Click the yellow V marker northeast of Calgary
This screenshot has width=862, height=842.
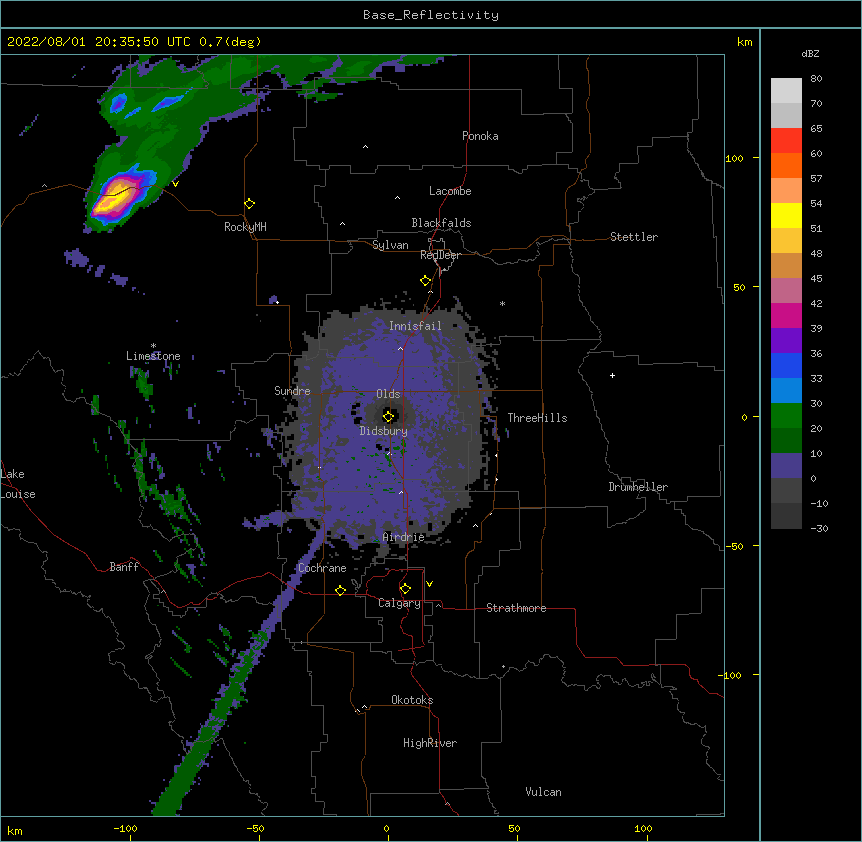coord(429,584)
